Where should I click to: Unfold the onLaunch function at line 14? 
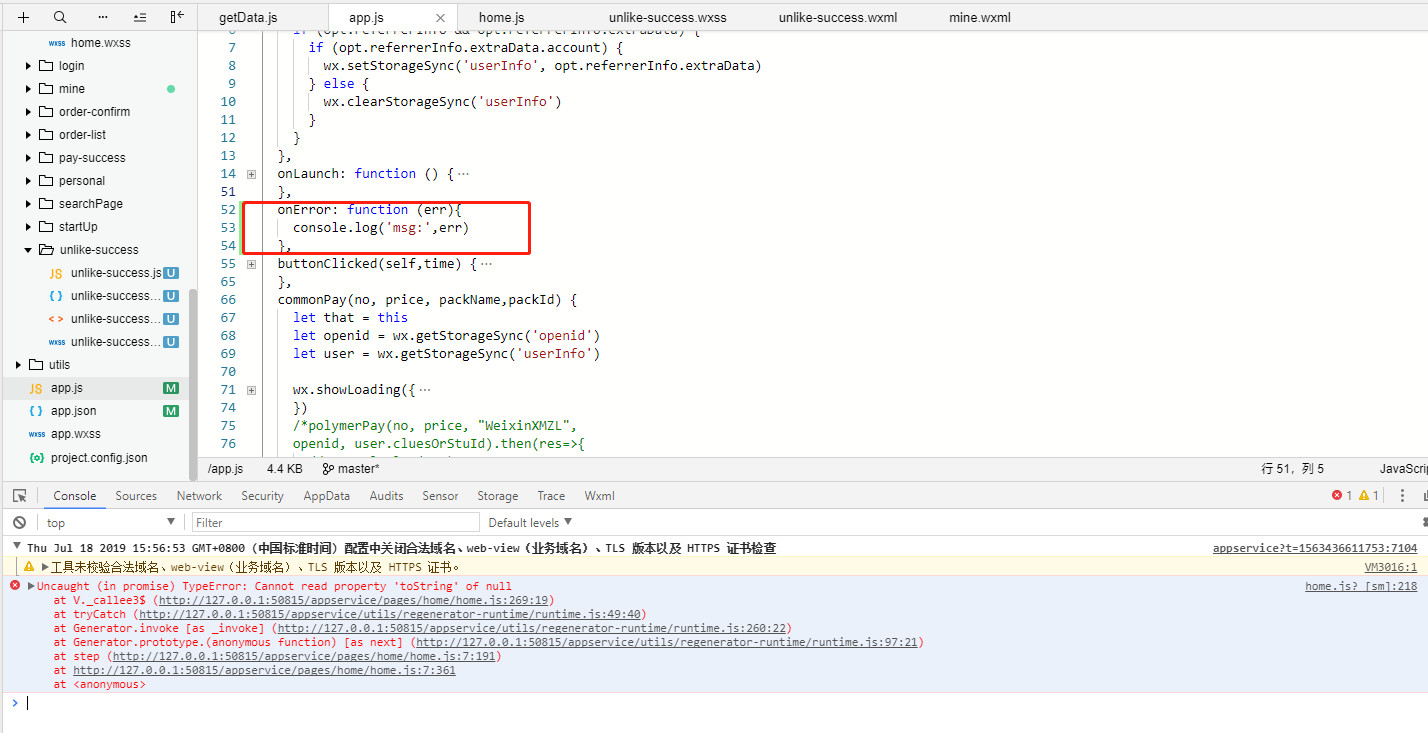point(251,174)
